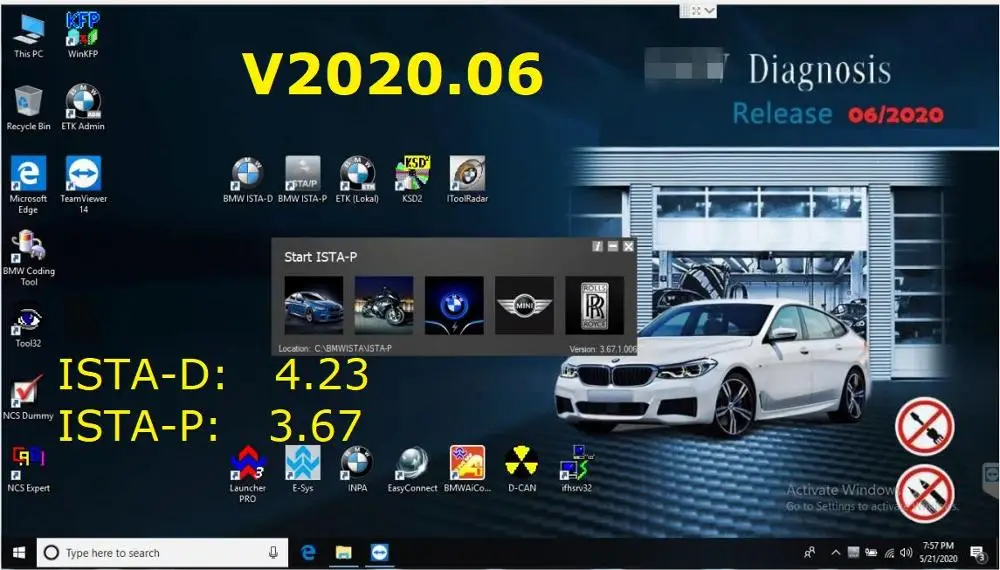Launch E-Sys desktop icon
Viewport: 1000px width, 570px height.
tap(303, 470)
